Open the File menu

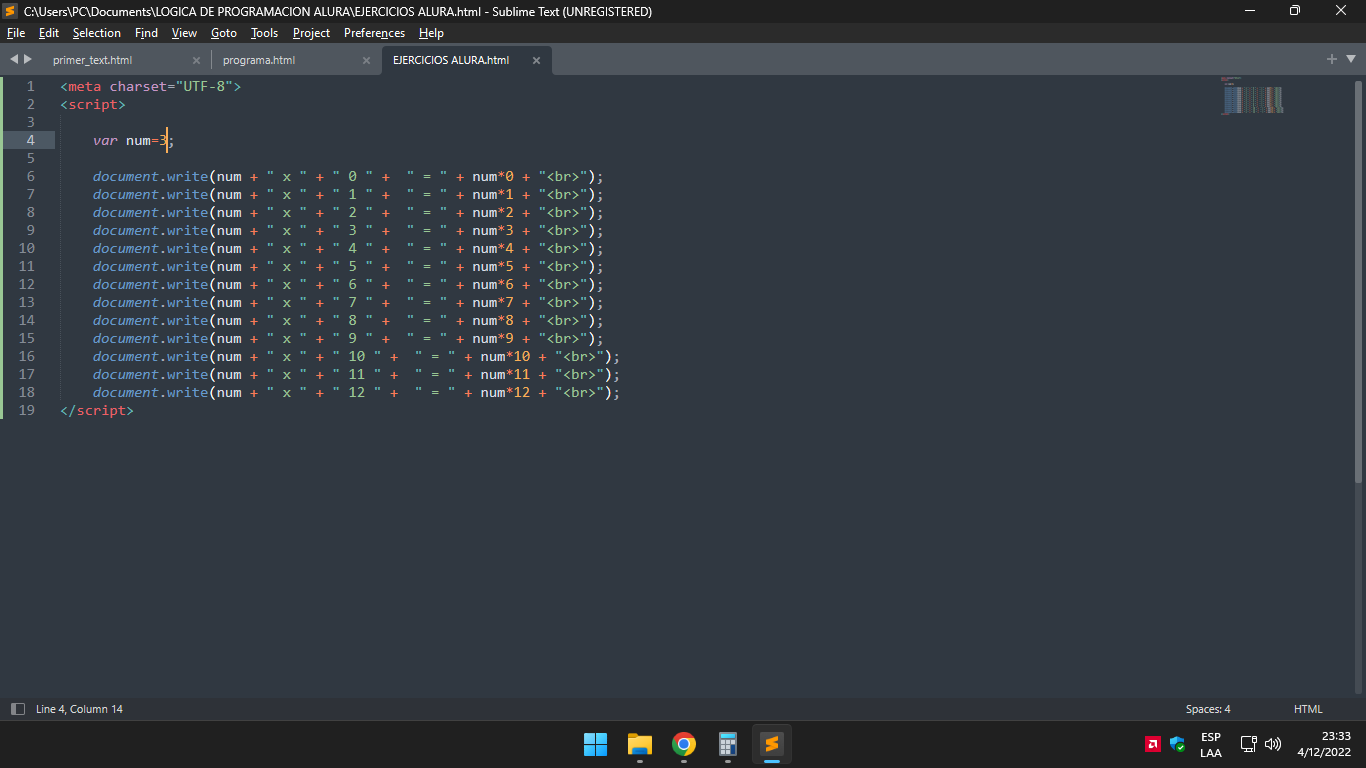[15, 33]
